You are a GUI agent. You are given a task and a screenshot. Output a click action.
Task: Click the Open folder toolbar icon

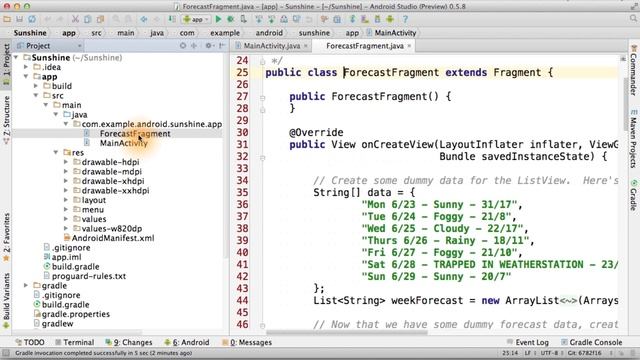pyautogui.click(x=7, y=19)
